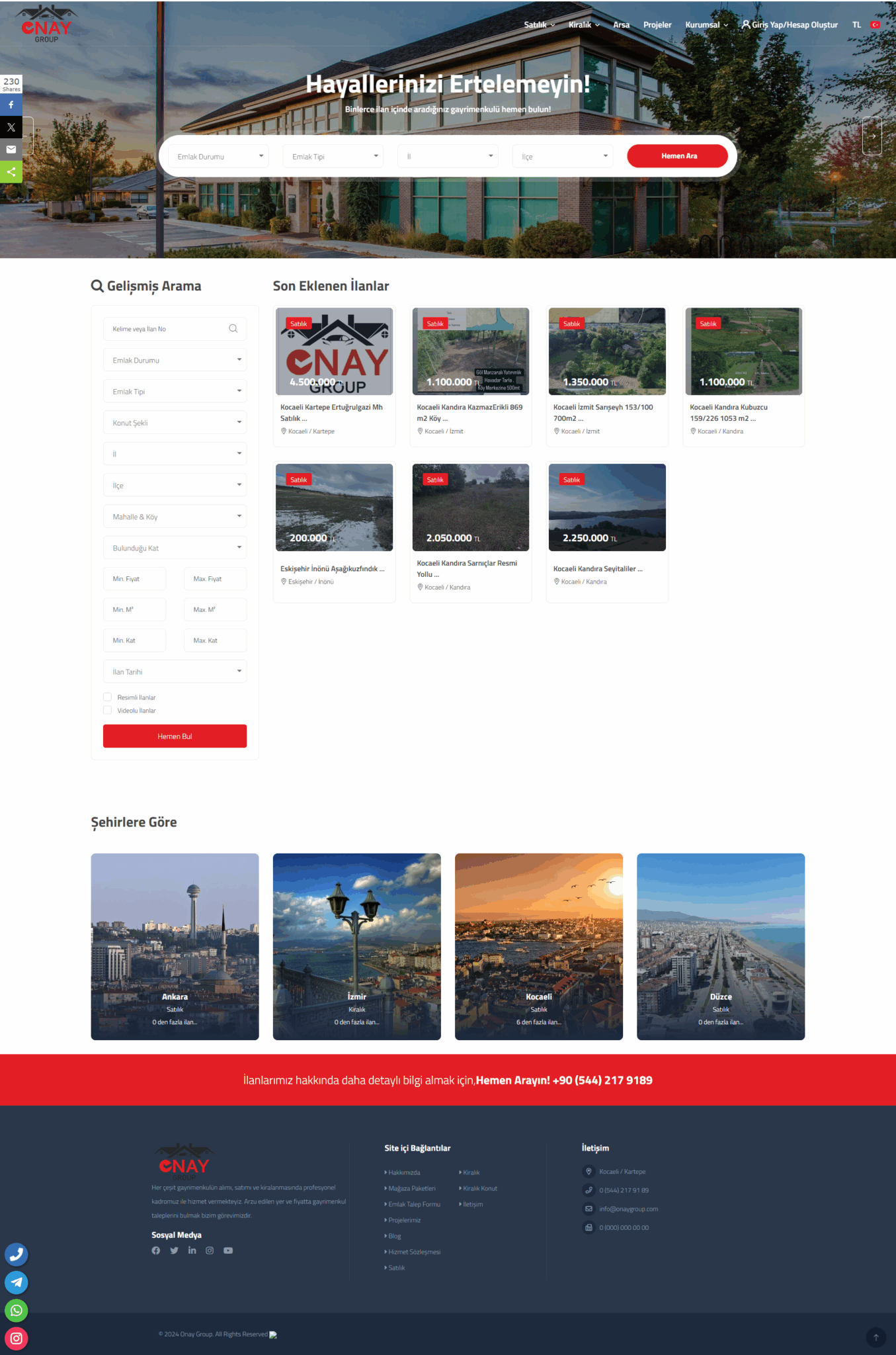Click the Turkish flag language icon

tap(876, 25)
